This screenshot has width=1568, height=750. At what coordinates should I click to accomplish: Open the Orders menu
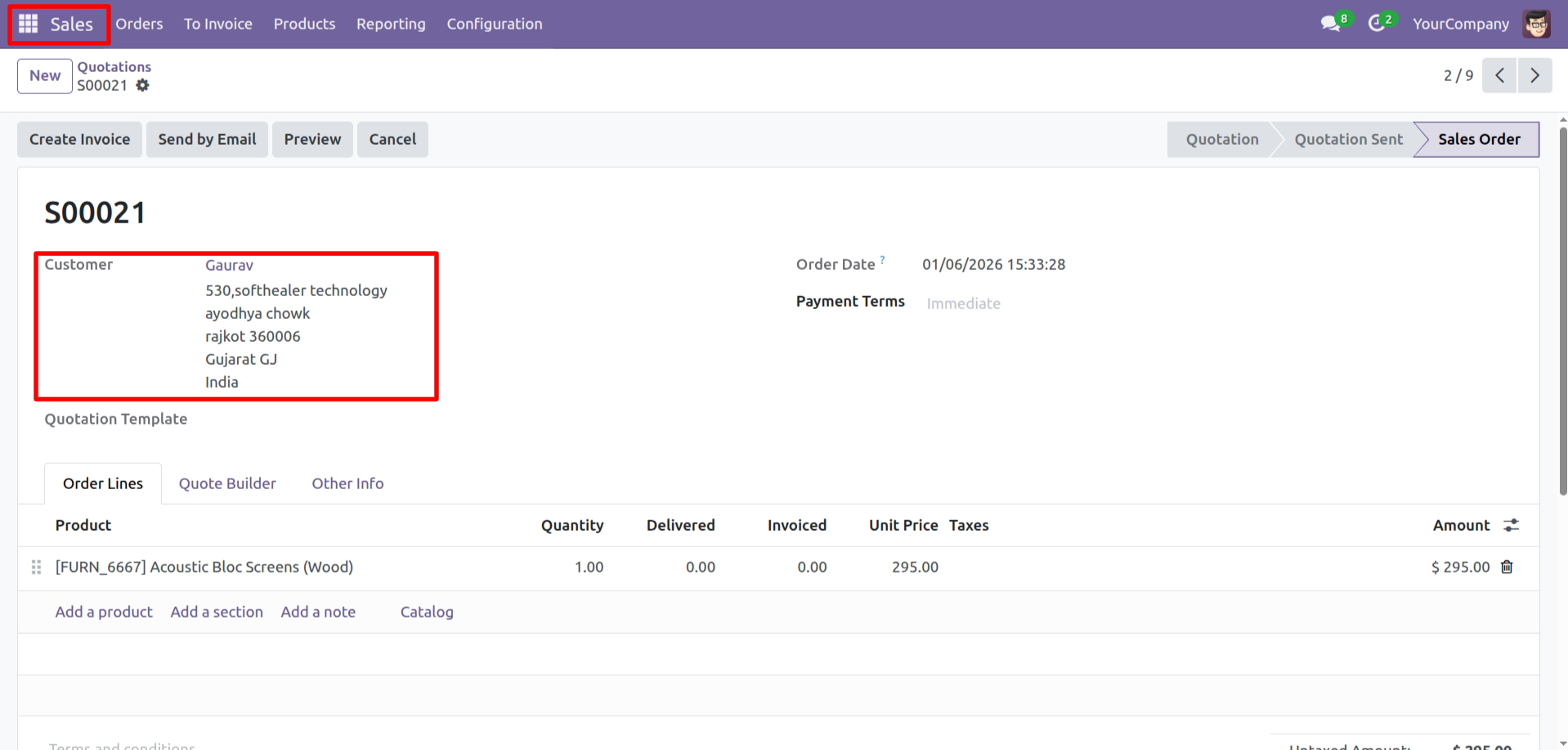pos(139,24)
